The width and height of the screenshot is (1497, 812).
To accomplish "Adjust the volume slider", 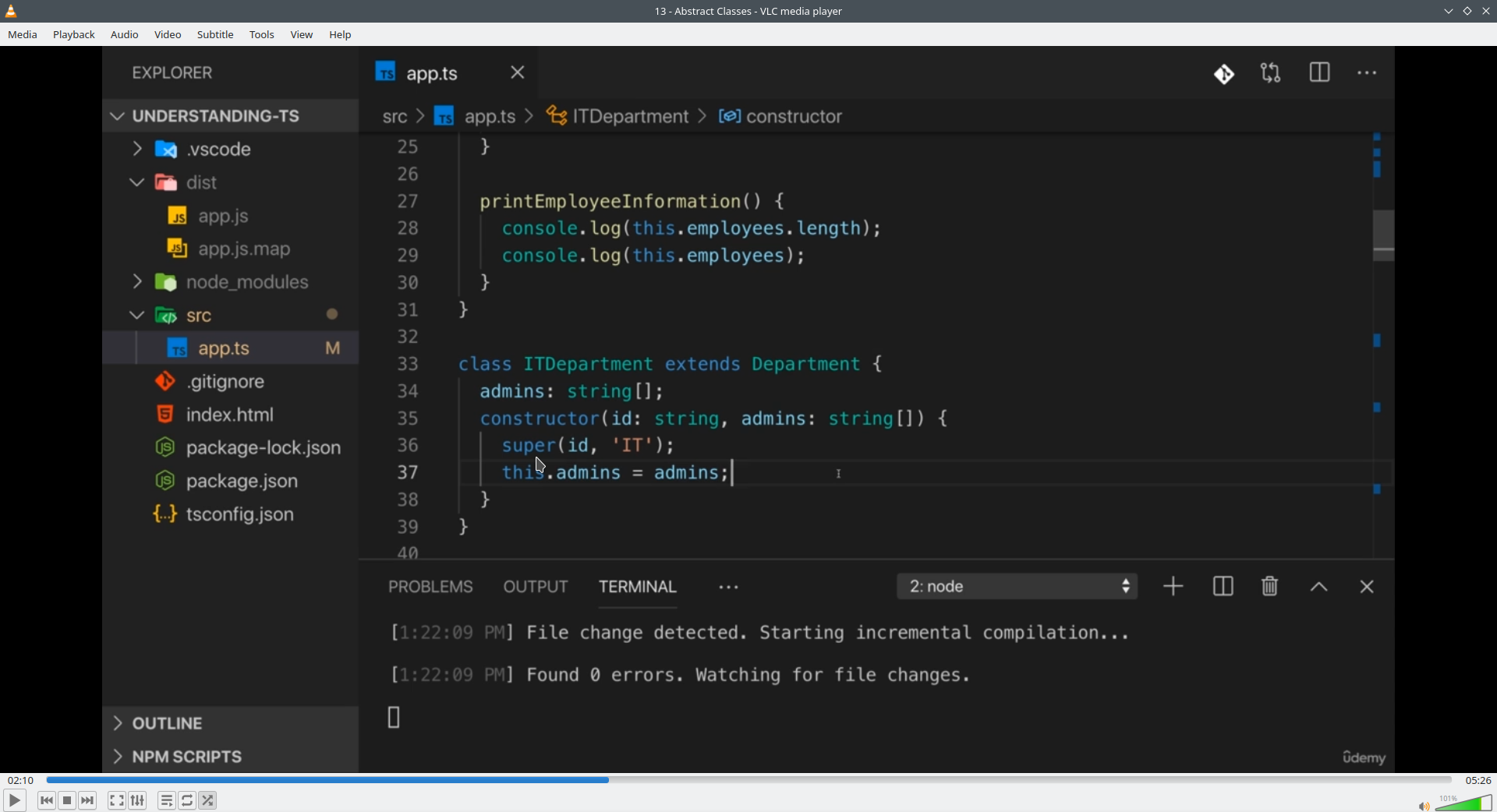I will [x=1464, y=803].
